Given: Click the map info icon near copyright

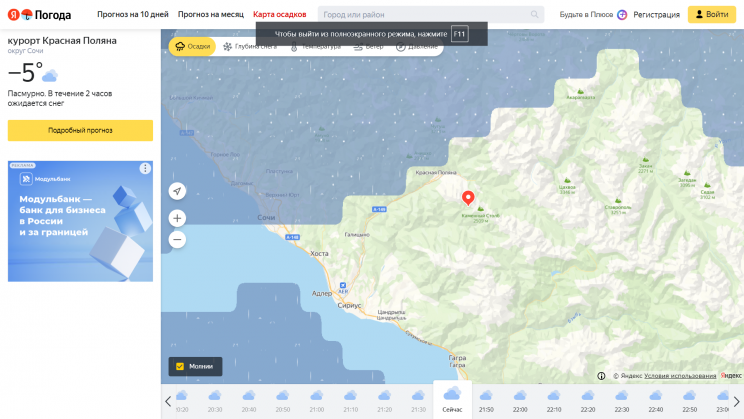Looking at the screenshot, I should (x=601, y=376).
